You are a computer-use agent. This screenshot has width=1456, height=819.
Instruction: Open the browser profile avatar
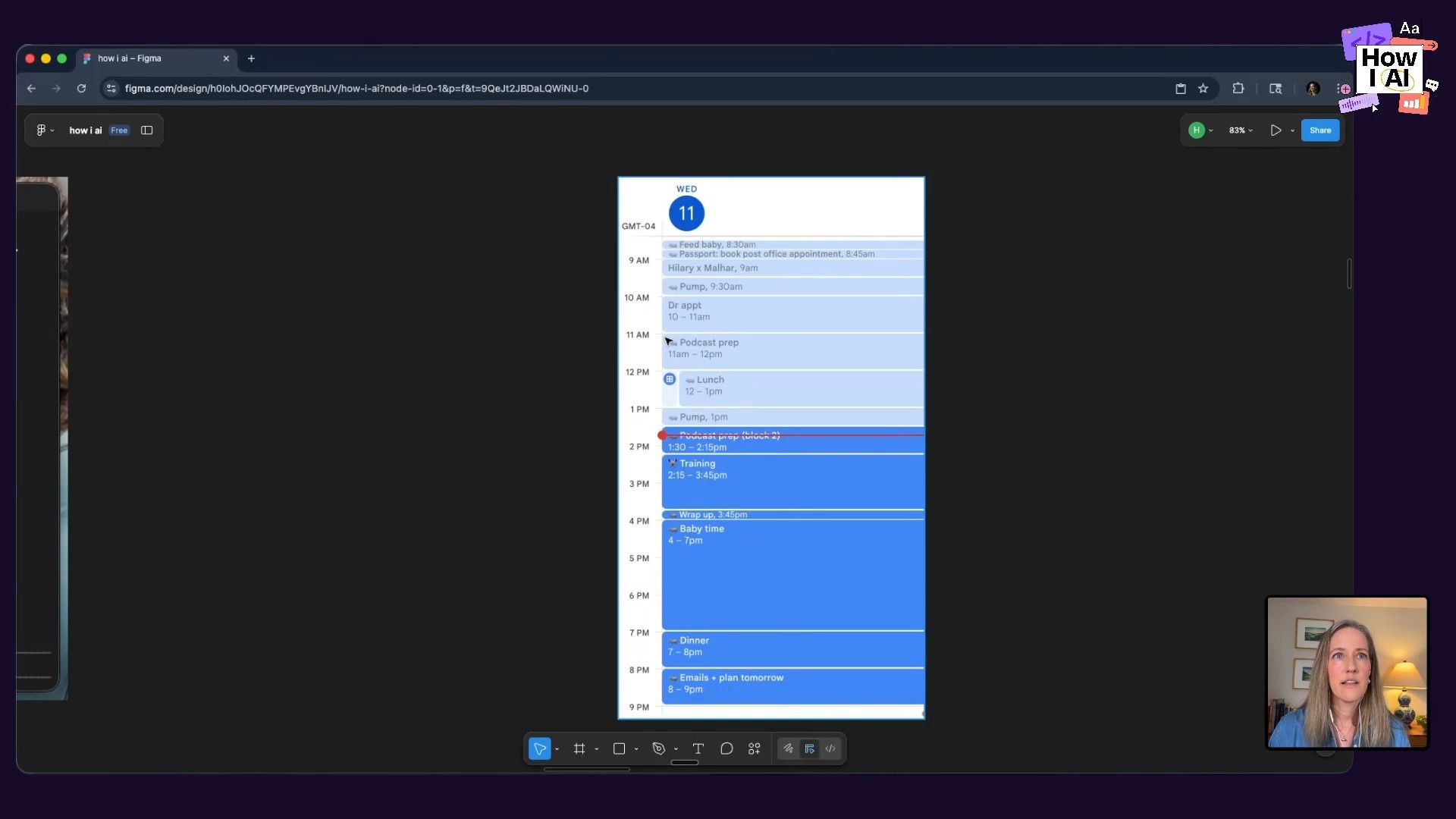click(1313, 89)
